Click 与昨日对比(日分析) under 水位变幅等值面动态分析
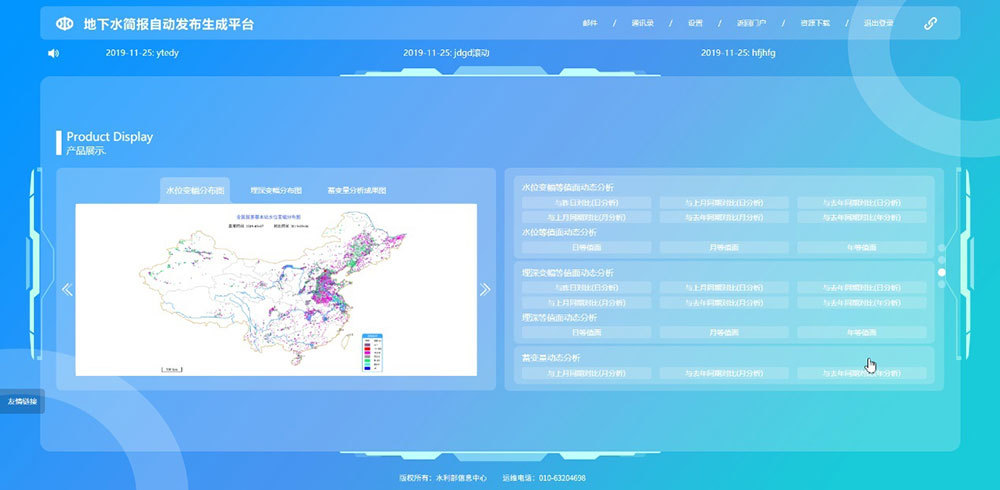 coord(587,202)
